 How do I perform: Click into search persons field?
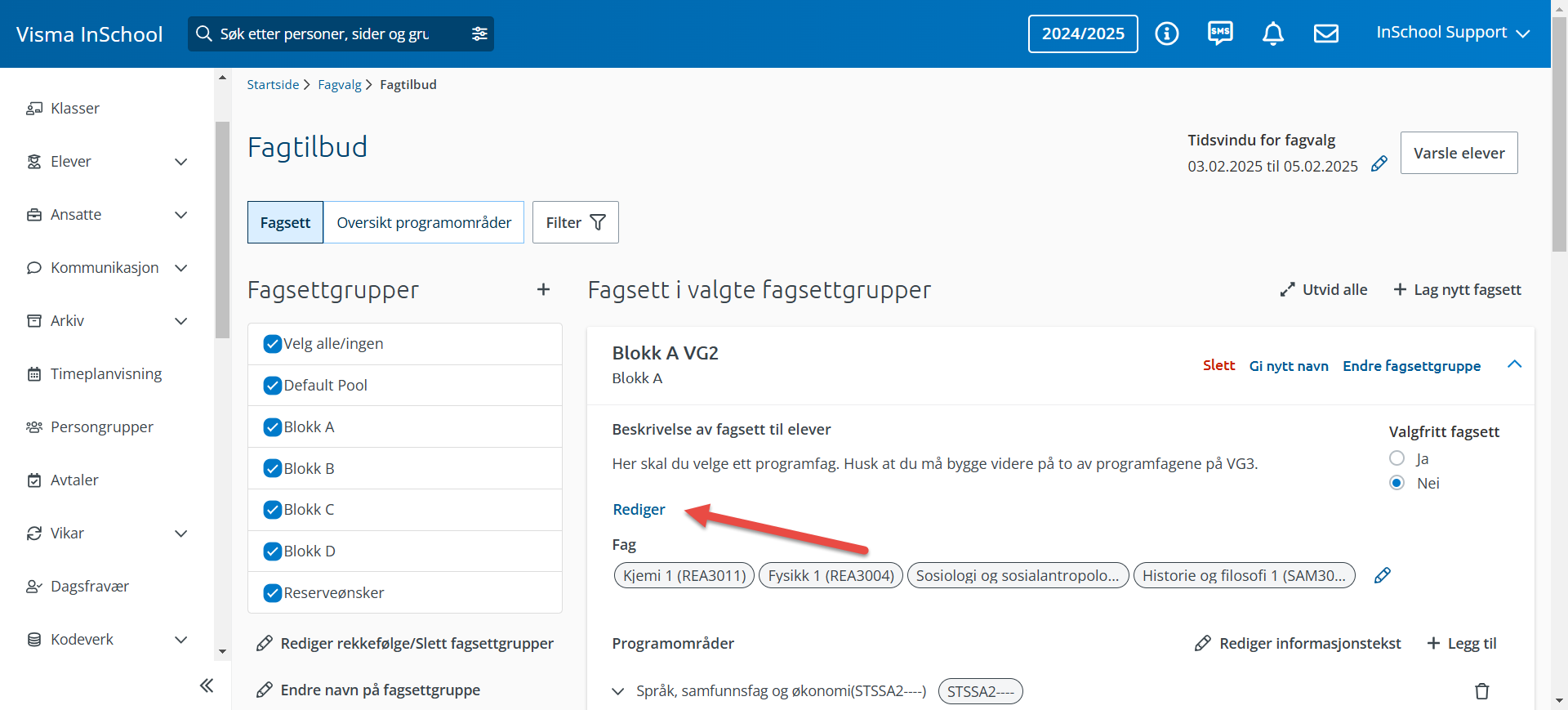[x=339, y=33]
